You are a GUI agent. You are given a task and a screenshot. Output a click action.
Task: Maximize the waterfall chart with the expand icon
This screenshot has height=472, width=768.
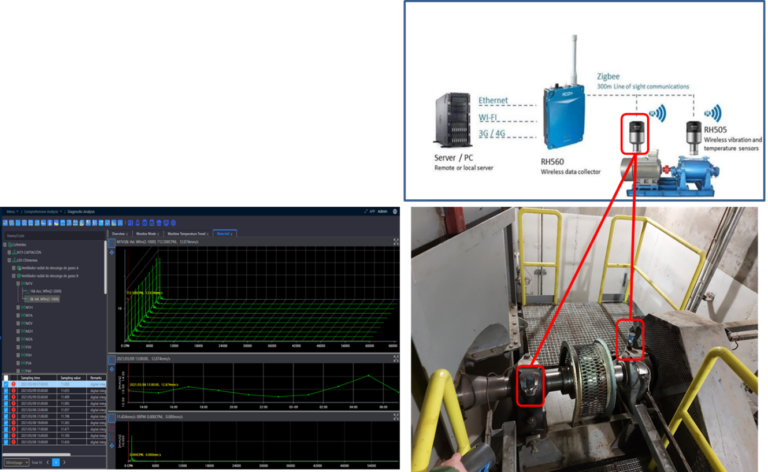(x=396, y=241)
